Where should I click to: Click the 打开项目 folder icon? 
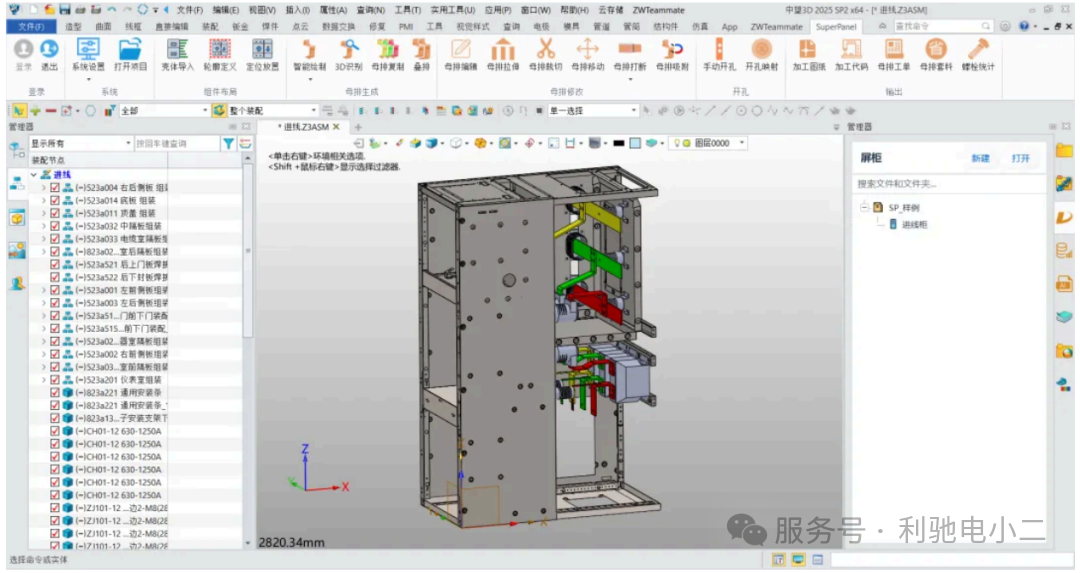(129, 50)
